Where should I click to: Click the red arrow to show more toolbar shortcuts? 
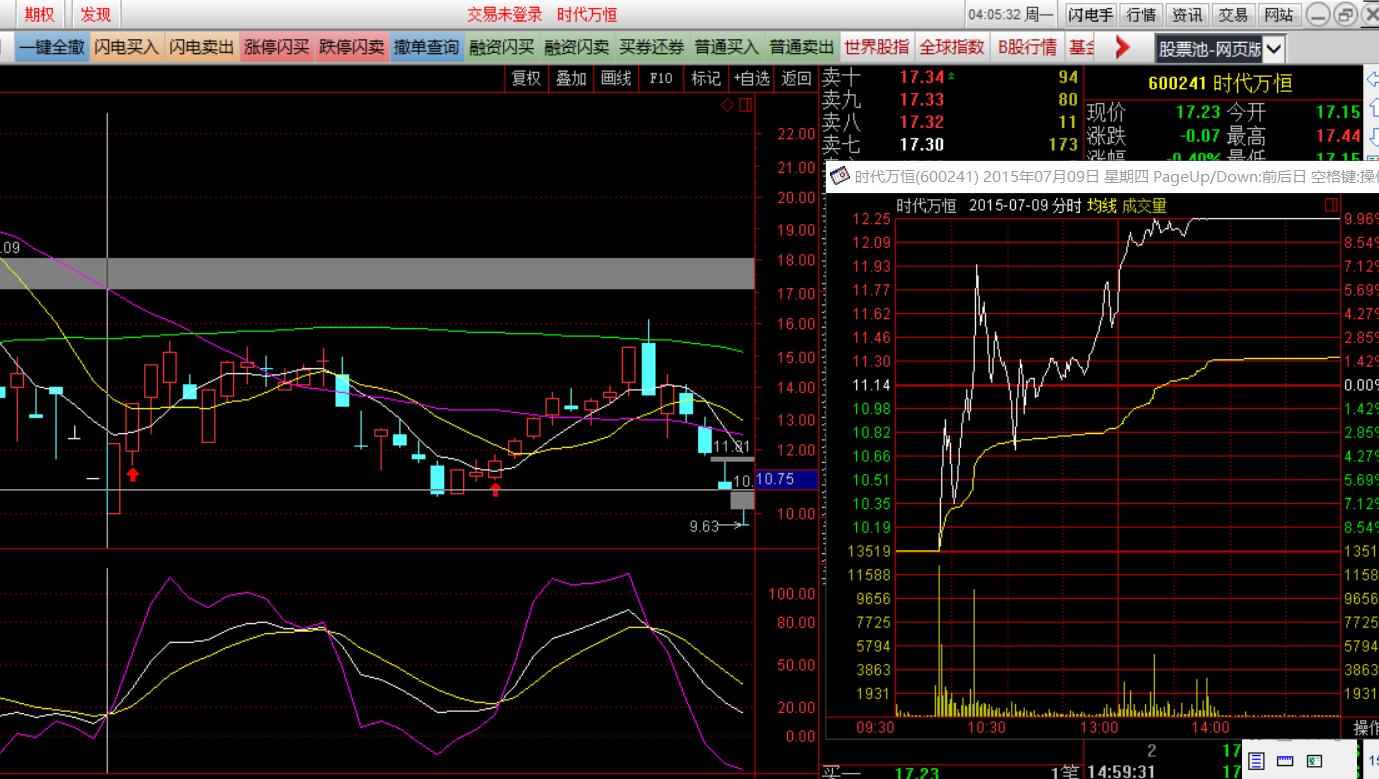(1121, 47)
